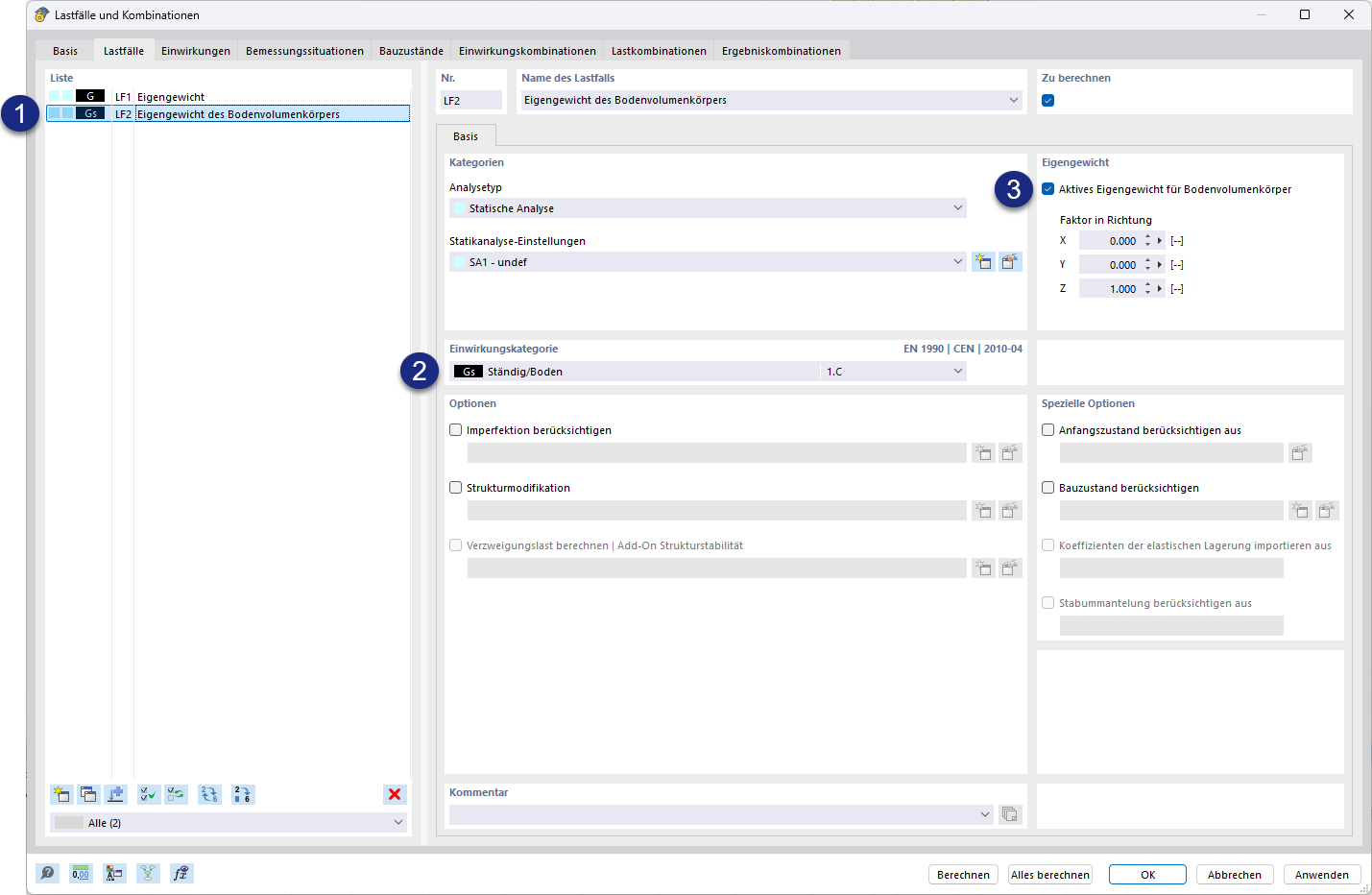Select all load cases via checkmark icon
The height and width of the screenshot is (895, 1372).
coord(148,794)
